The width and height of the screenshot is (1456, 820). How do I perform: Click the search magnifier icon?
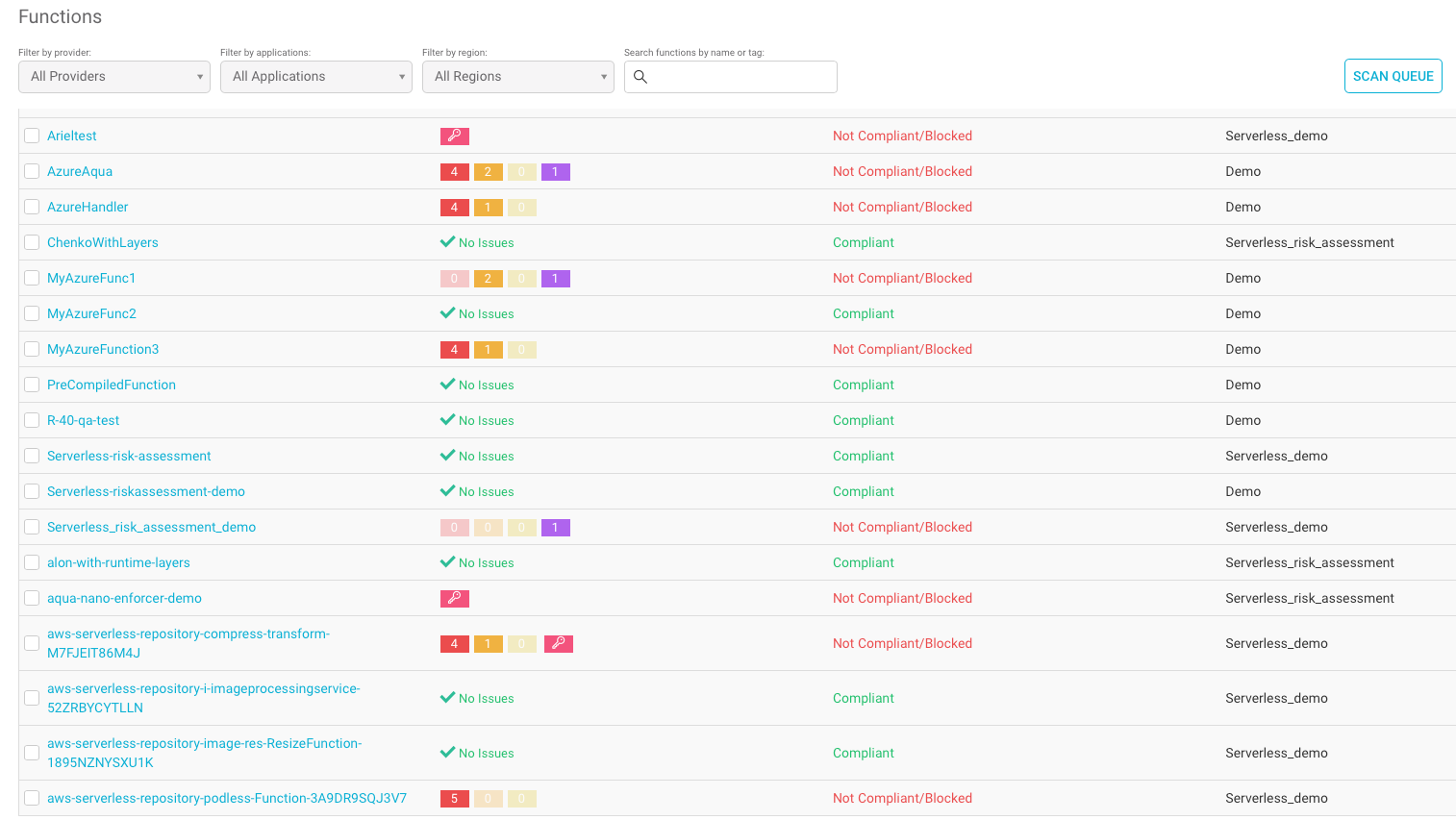pyautogui.click(x=640, y=77)
